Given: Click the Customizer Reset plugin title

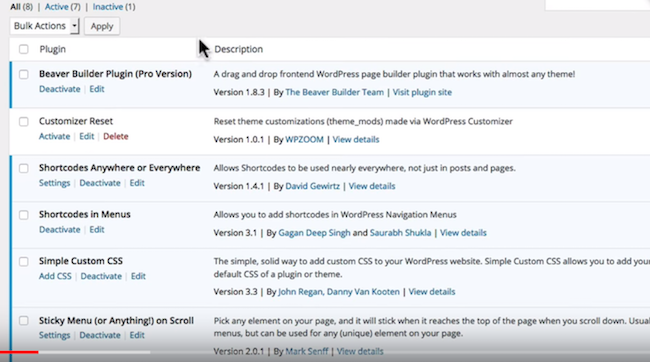Looking at the screenshot, I should tap(76, 121).
